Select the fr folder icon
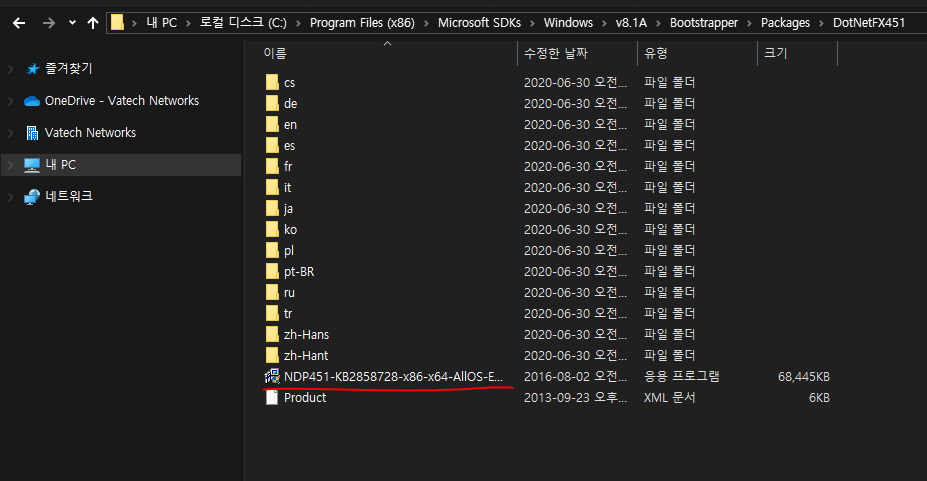 point(272,166)
